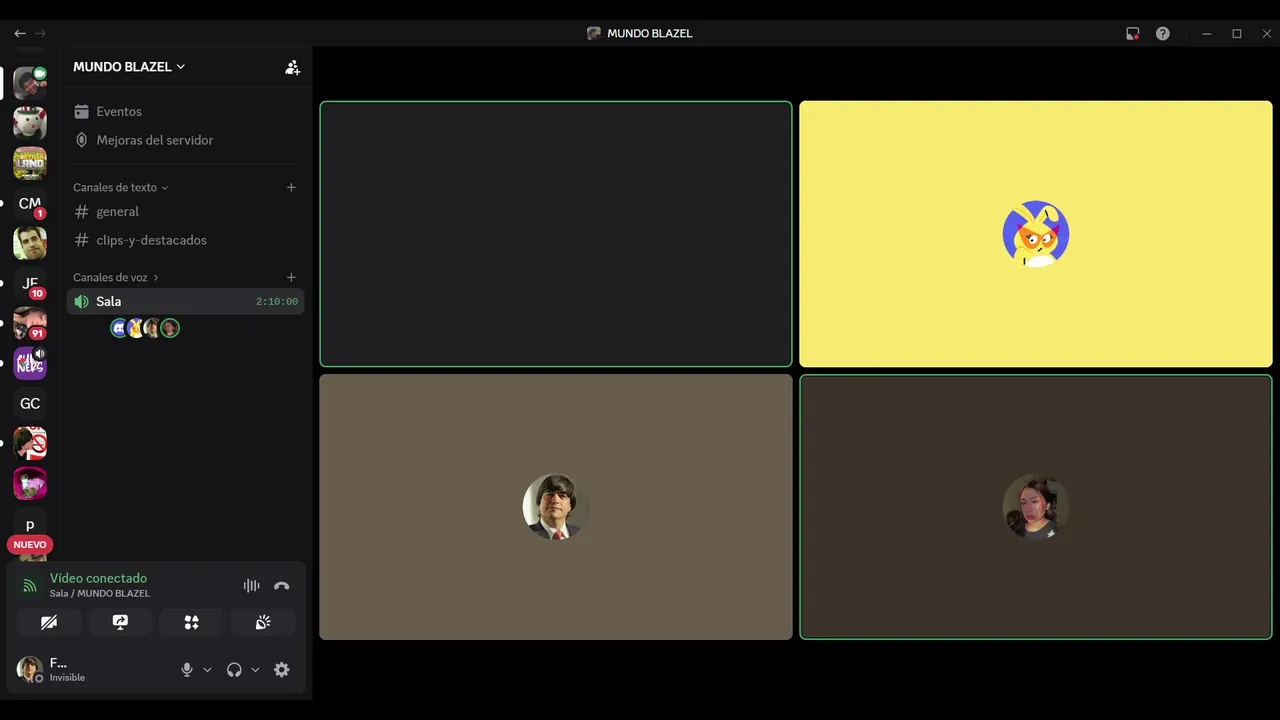This screenshot has width=1280, height=720.
Task: Open the JE server with 10 badge
Action: click(30, 283)
